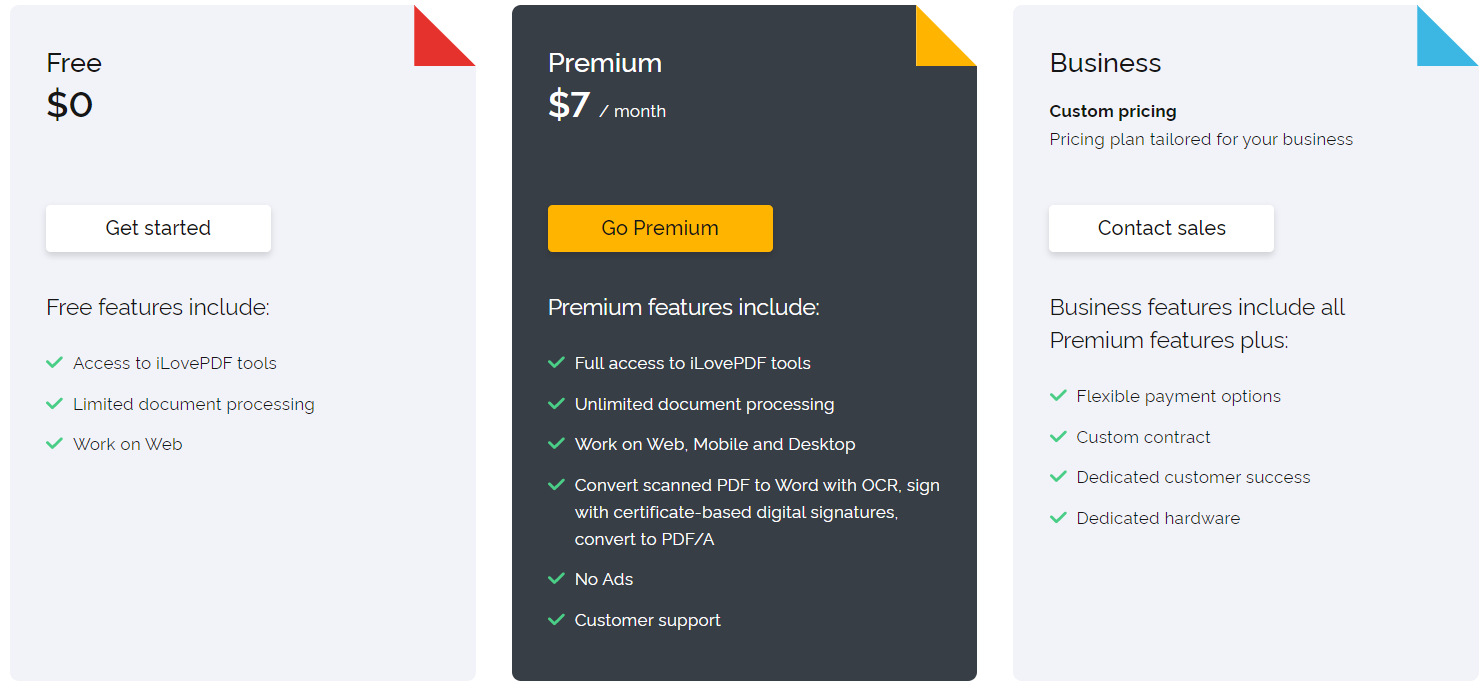
Task: Click checkmark beside Unlimited document processing
Action: click(x=557, y=404)
